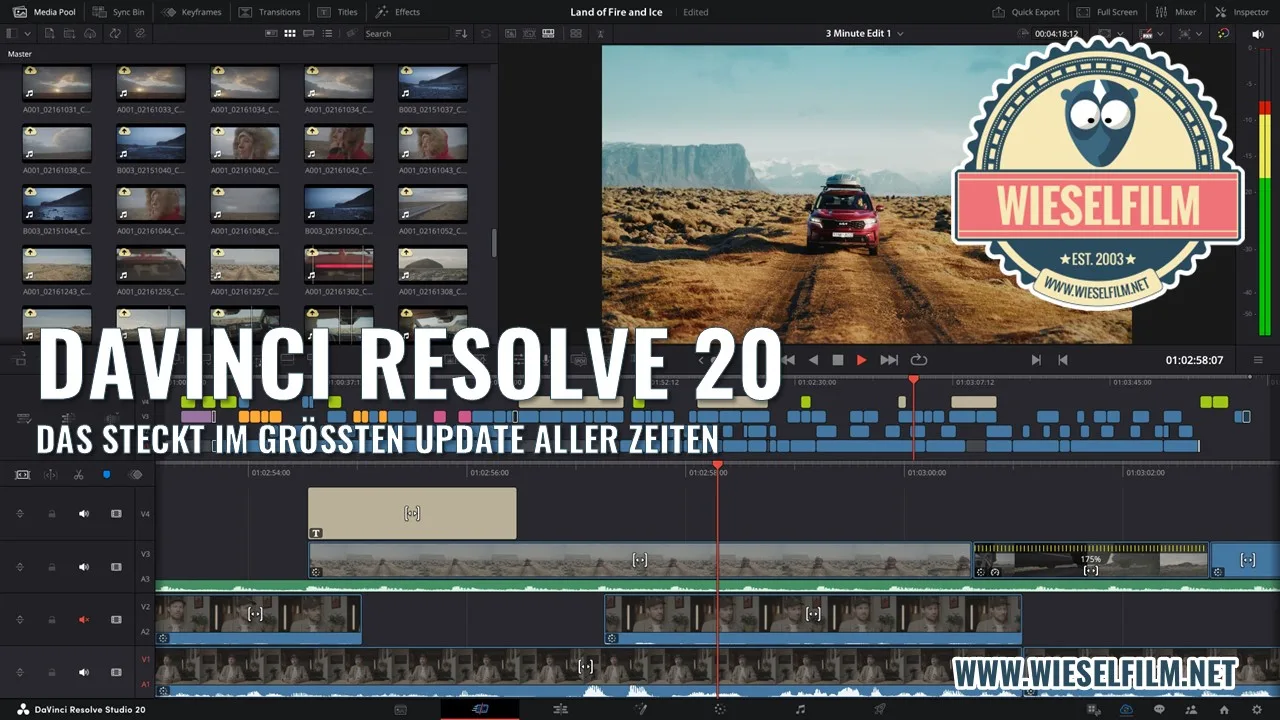Image resolution: width=1280 pixels, height=720 pixels.
Task: Switch media pool to thumbnail grid view
Action: pyautogui.click(x=290, y=33)
